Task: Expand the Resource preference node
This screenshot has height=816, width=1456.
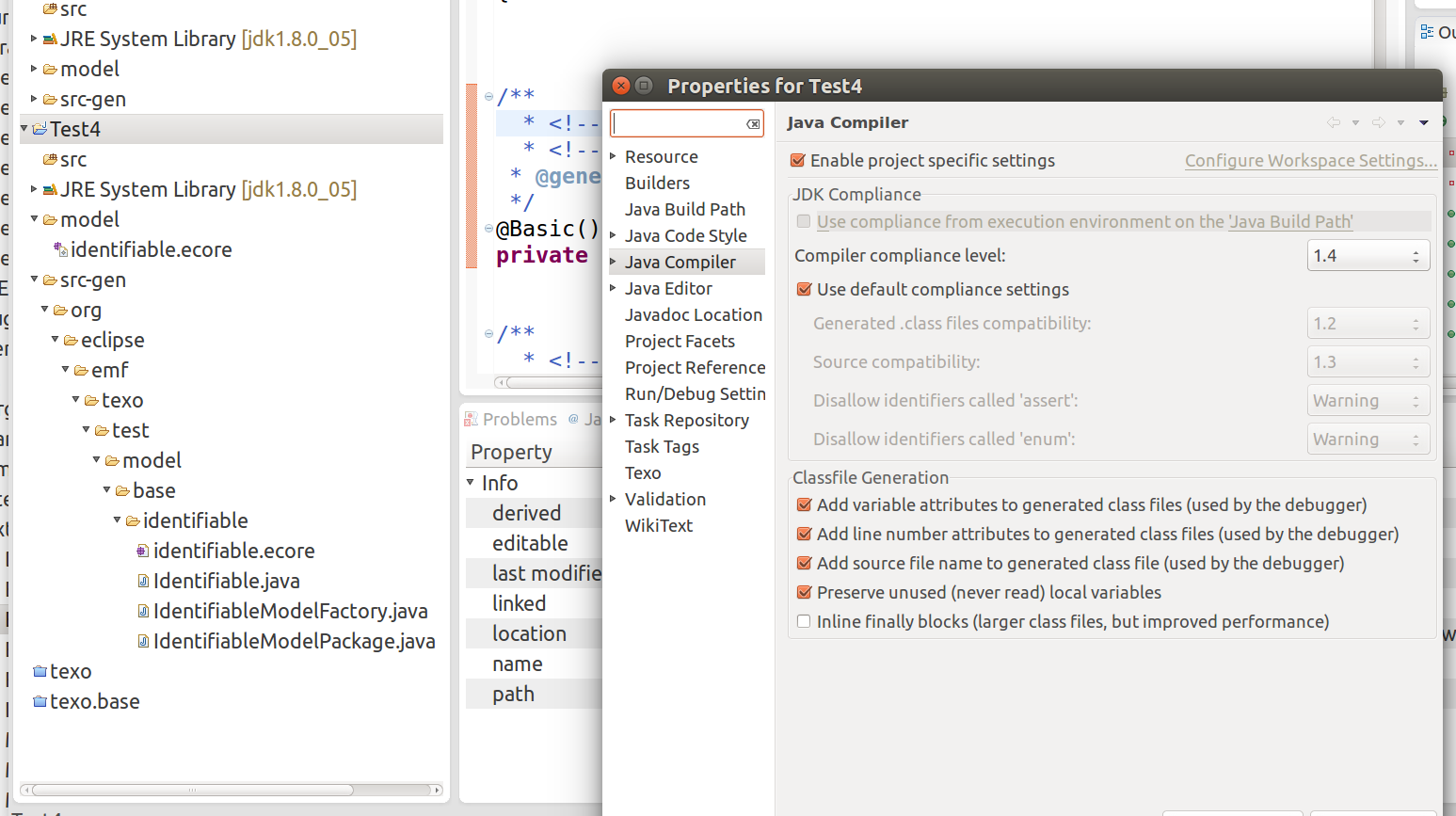Action: tap(614, 156)
